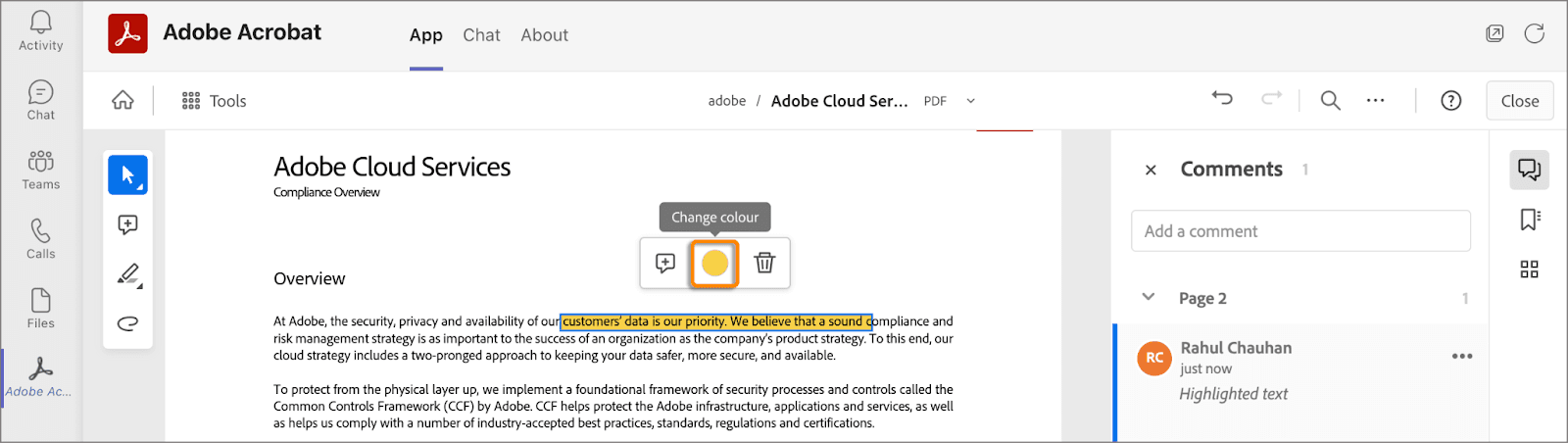Open the Tools menu
The height and width of the screenshot is (443, 1568).
tap(214, 101)
